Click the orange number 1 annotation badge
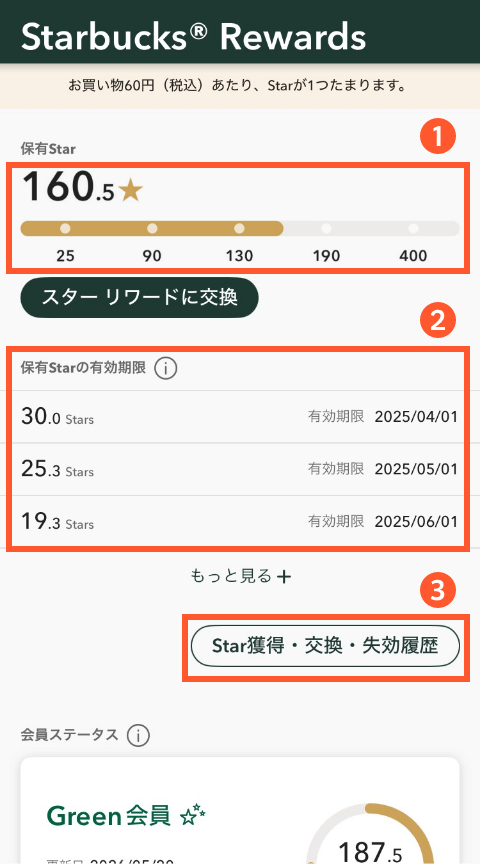Image resolution: width=480 pixels, height=864 pixels. tap(438, 137)
